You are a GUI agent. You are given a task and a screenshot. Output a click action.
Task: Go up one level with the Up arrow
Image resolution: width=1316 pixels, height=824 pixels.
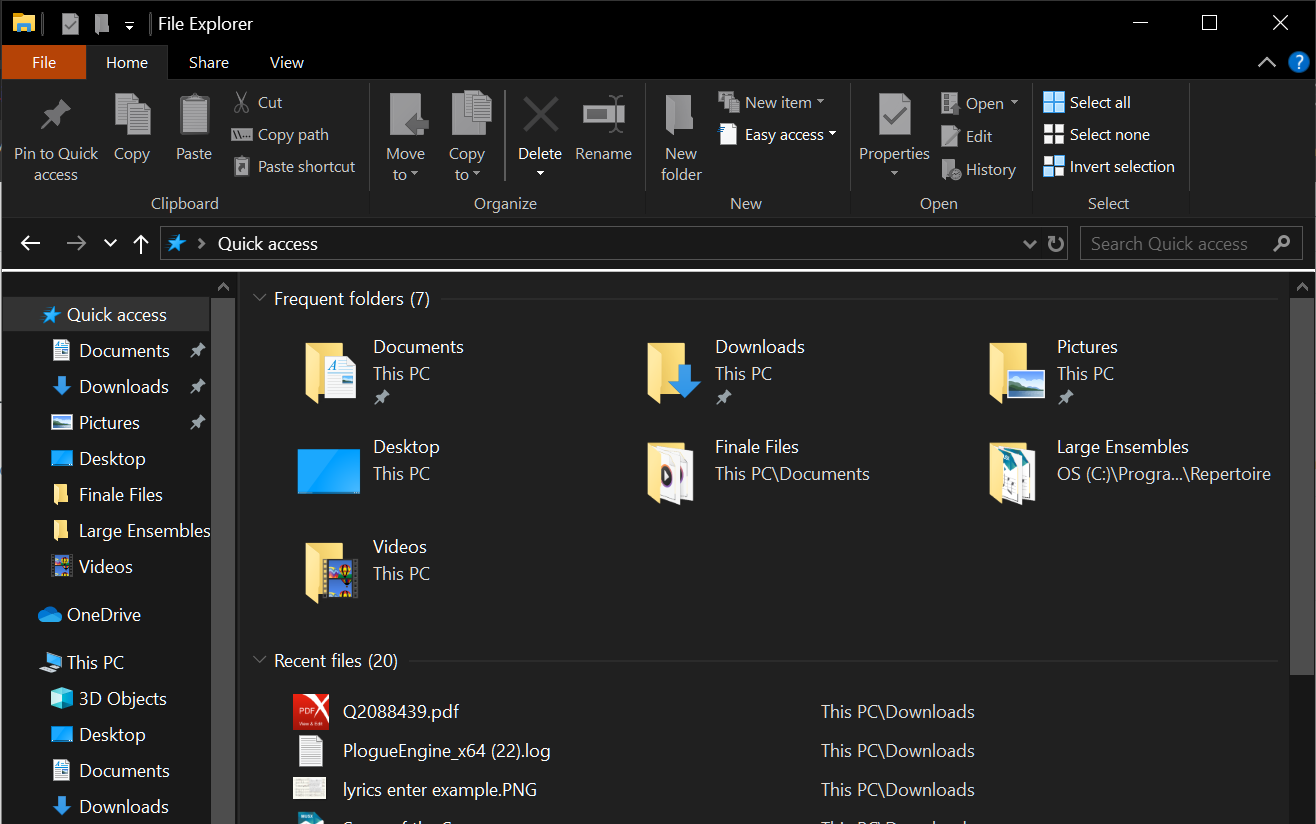pyautogui.click(x=141, y=243)
